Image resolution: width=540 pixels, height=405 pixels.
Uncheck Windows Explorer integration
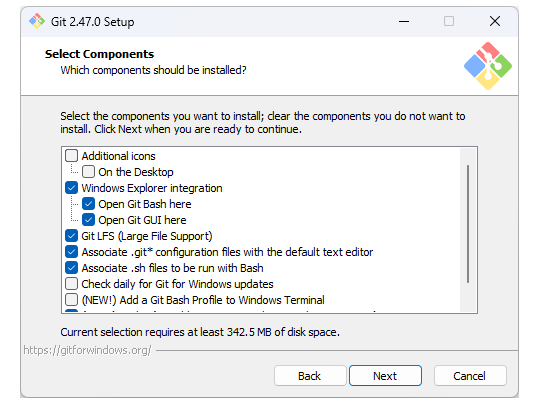pyautogui.click(x=71, y=188)
